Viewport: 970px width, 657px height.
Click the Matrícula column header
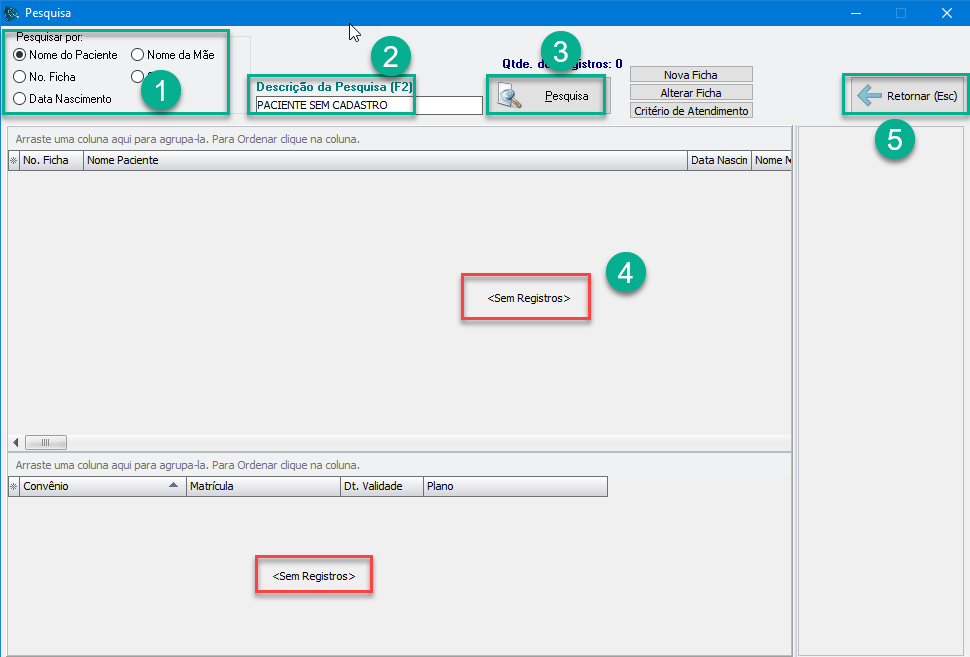click(x=262, y=486)
